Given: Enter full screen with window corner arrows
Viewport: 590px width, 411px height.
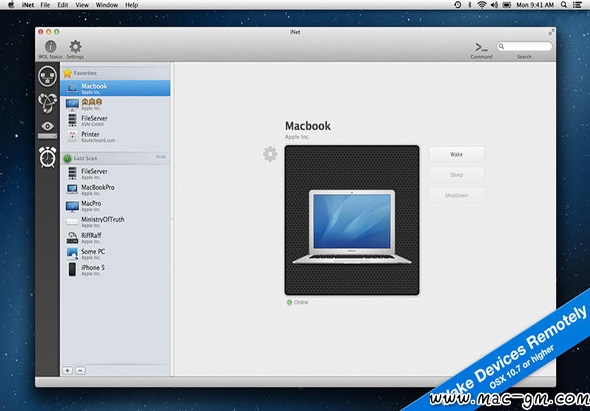Looking at the screenshot, I should pyautogui.click(x=551, y=32).
